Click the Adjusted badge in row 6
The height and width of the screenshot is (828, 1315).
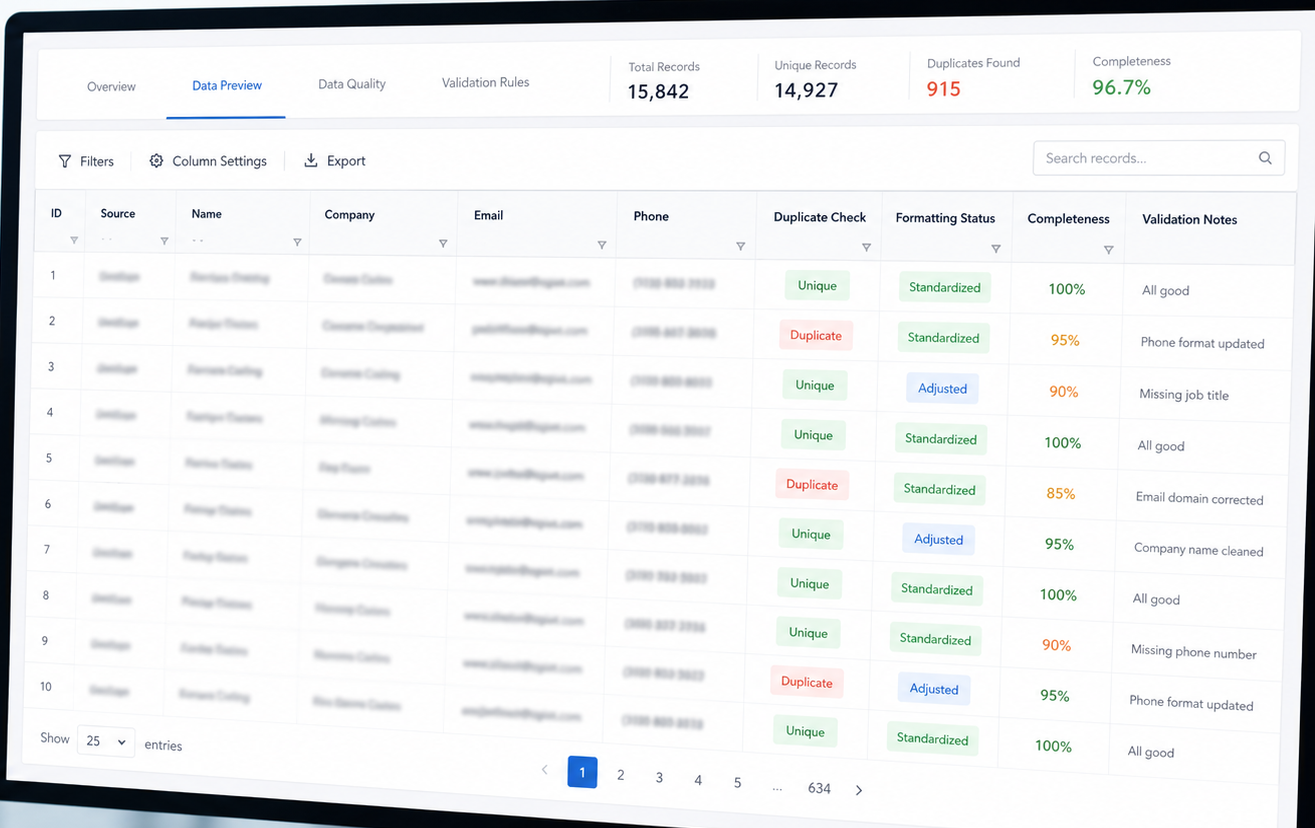point(939,539)
